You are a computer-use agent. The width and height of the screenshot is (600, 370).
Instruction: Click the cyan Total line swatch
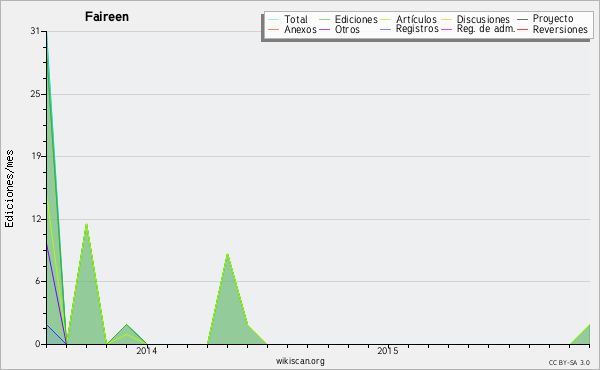click(x=274, y=19)
